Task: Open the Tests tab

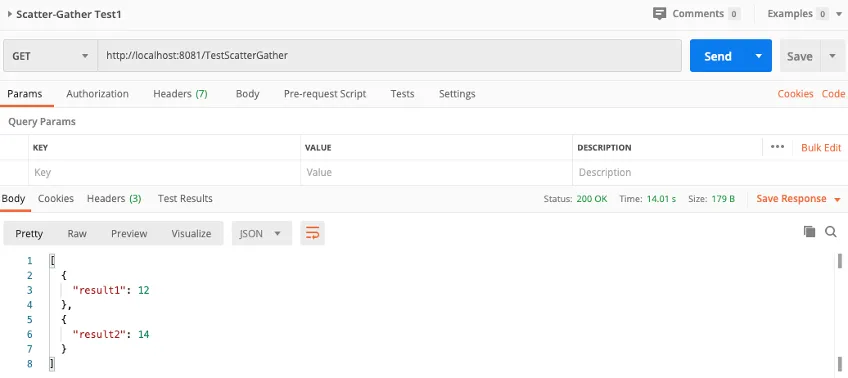Action: (402, 94)
